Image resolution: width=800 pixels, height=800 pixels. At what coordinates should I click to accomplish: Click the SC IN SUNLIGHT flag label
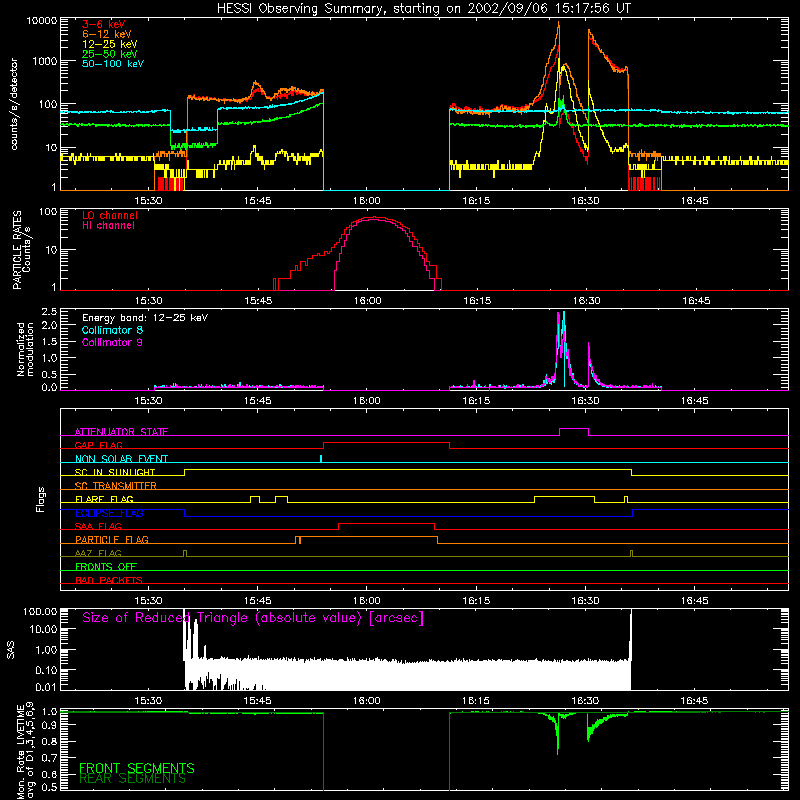click(x=115, y=472)
